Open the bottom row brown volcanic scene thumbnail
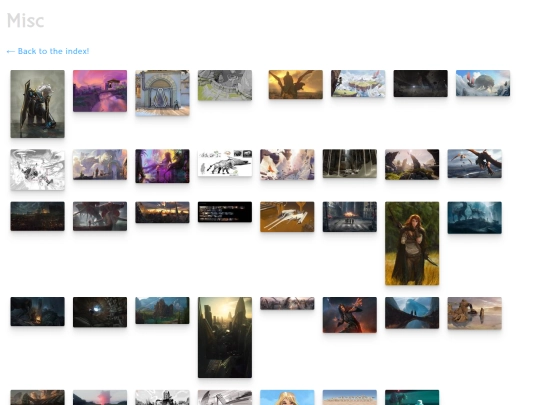 pyautogui.click(x=38, y=397)
